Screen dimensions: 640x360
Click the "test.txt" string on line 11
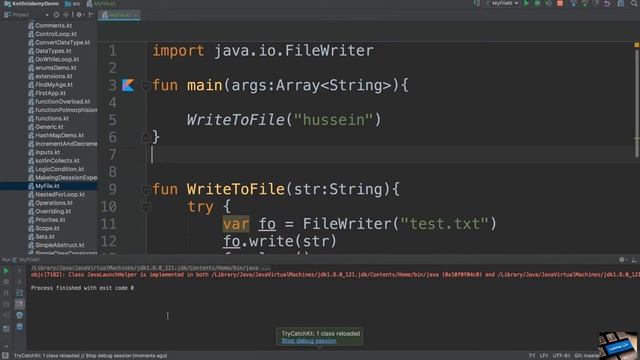pyautogui.click(x=444, y=224)
